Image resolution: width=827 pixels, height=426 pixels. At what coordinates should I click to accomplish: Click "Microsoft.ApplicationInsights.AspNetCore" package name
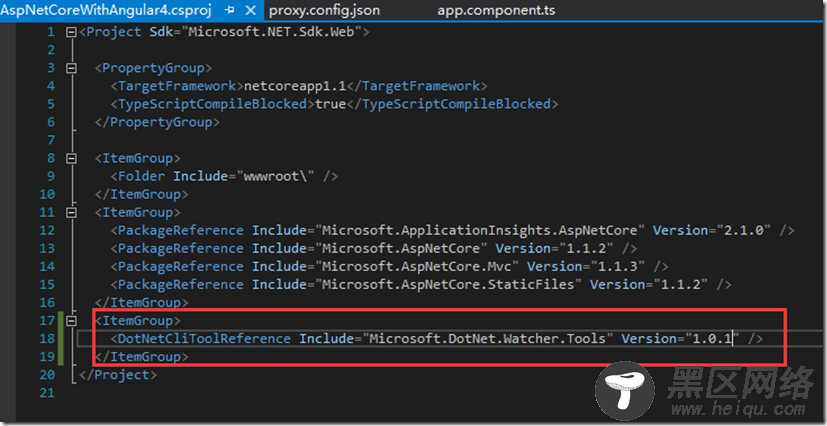480,230
